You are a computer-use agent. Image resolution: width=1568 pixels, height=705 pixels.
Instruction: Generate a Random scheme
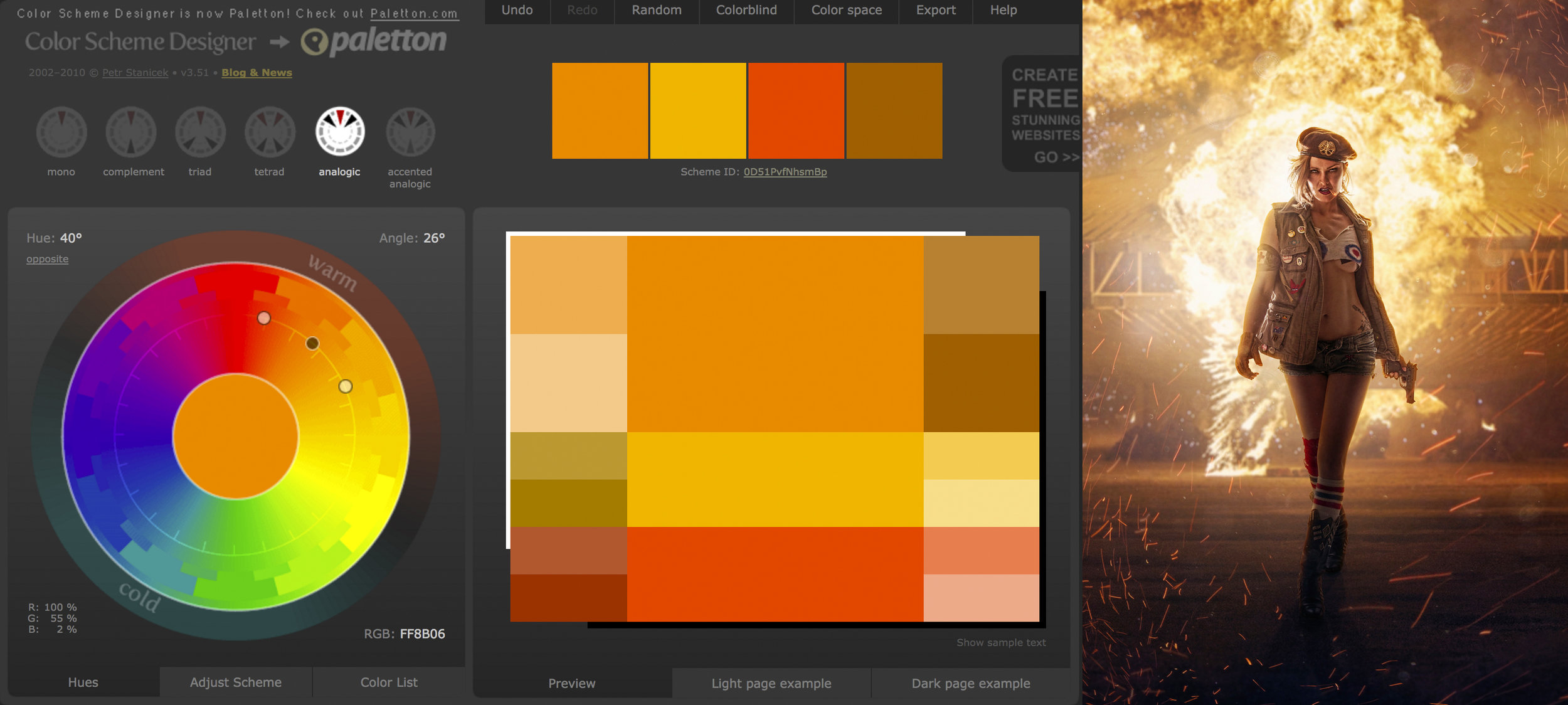656,11
